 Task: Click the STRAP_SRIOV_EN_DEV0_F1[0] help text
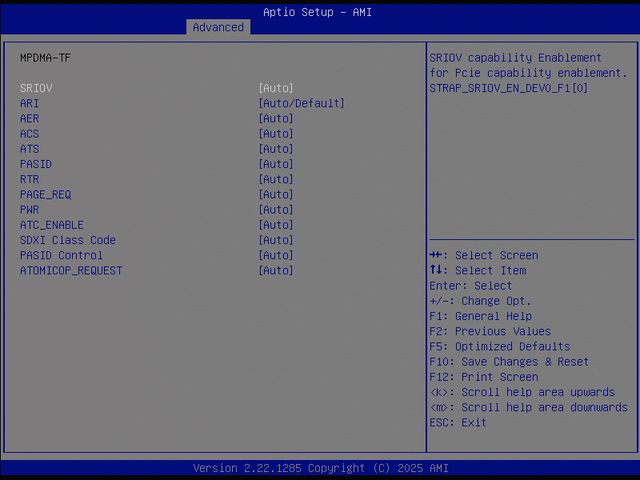point(509,88)
